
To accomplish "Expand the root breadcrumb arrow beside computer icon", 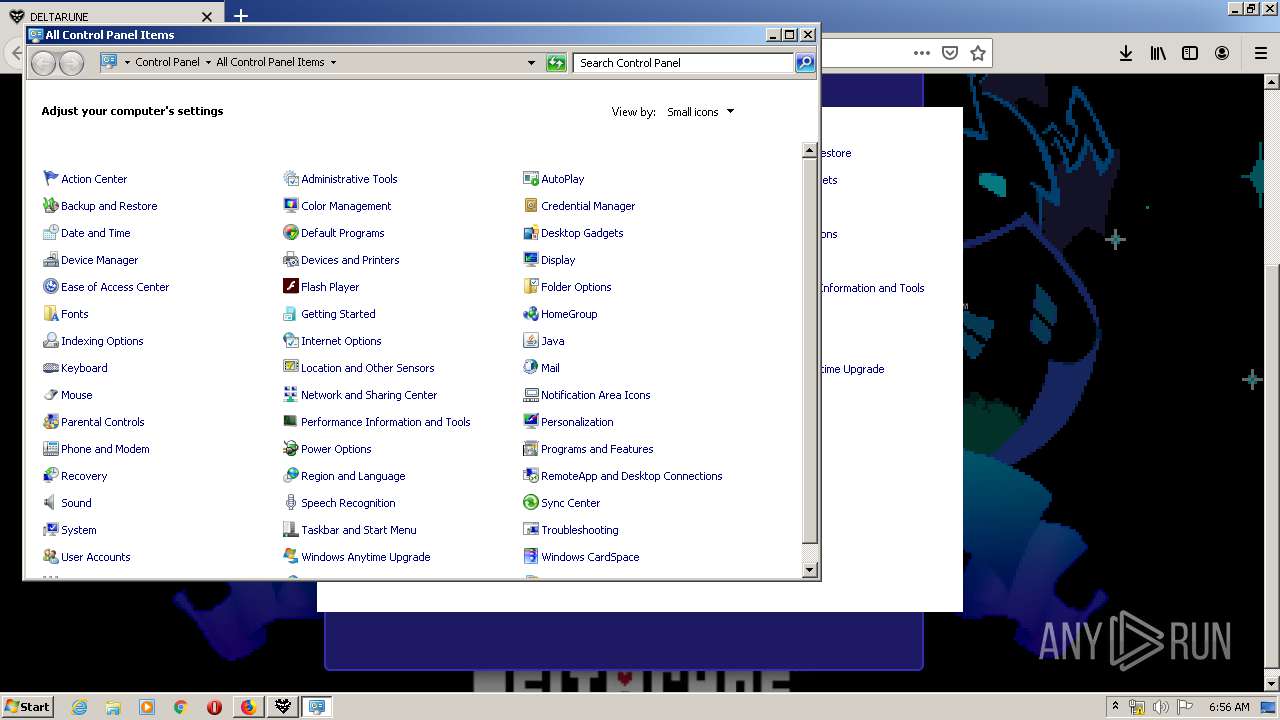I will click(127, 62).
